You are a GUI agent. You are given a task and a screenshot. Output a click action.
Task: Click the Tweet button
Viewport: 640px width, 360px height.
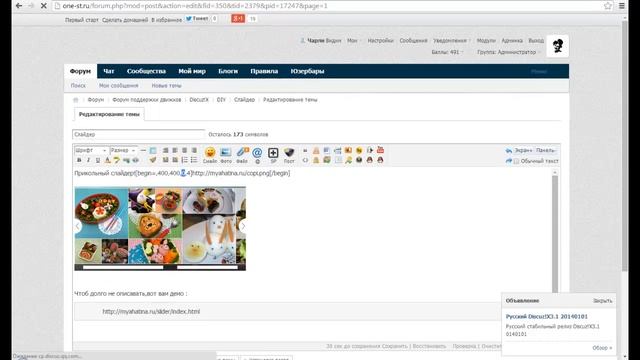(x=197, y=18)
